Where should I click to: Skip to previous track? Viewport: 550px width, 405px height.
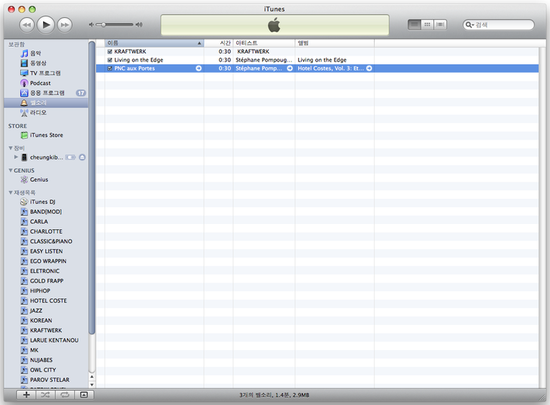pos(27,25)
